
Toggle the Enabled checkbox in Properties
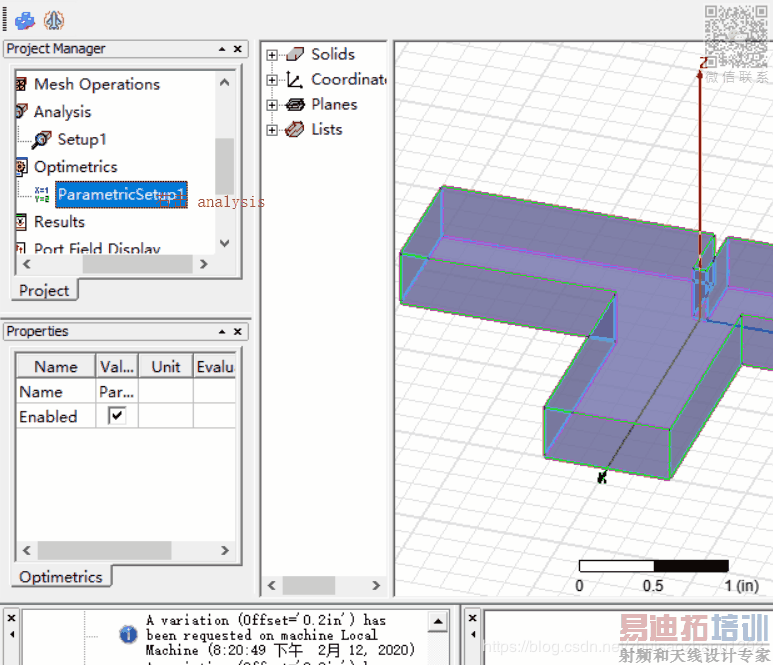click(x=117, y=416)
